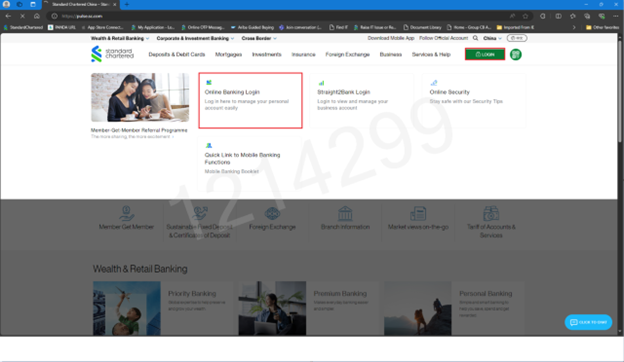Open the Collections icon
Viewport: 624px width, 362px height.
coord(587,16)
